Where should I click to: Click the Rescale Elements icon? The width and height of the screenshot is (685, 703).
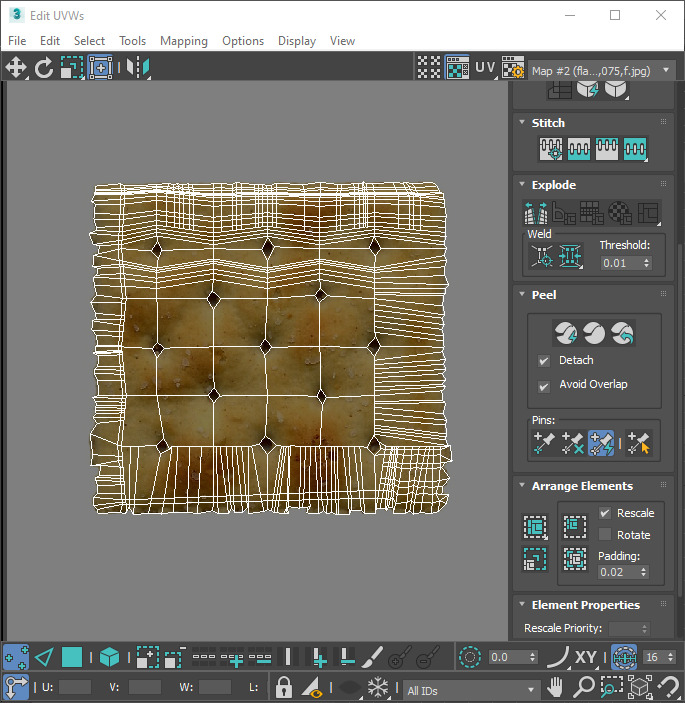click(535, 560)
